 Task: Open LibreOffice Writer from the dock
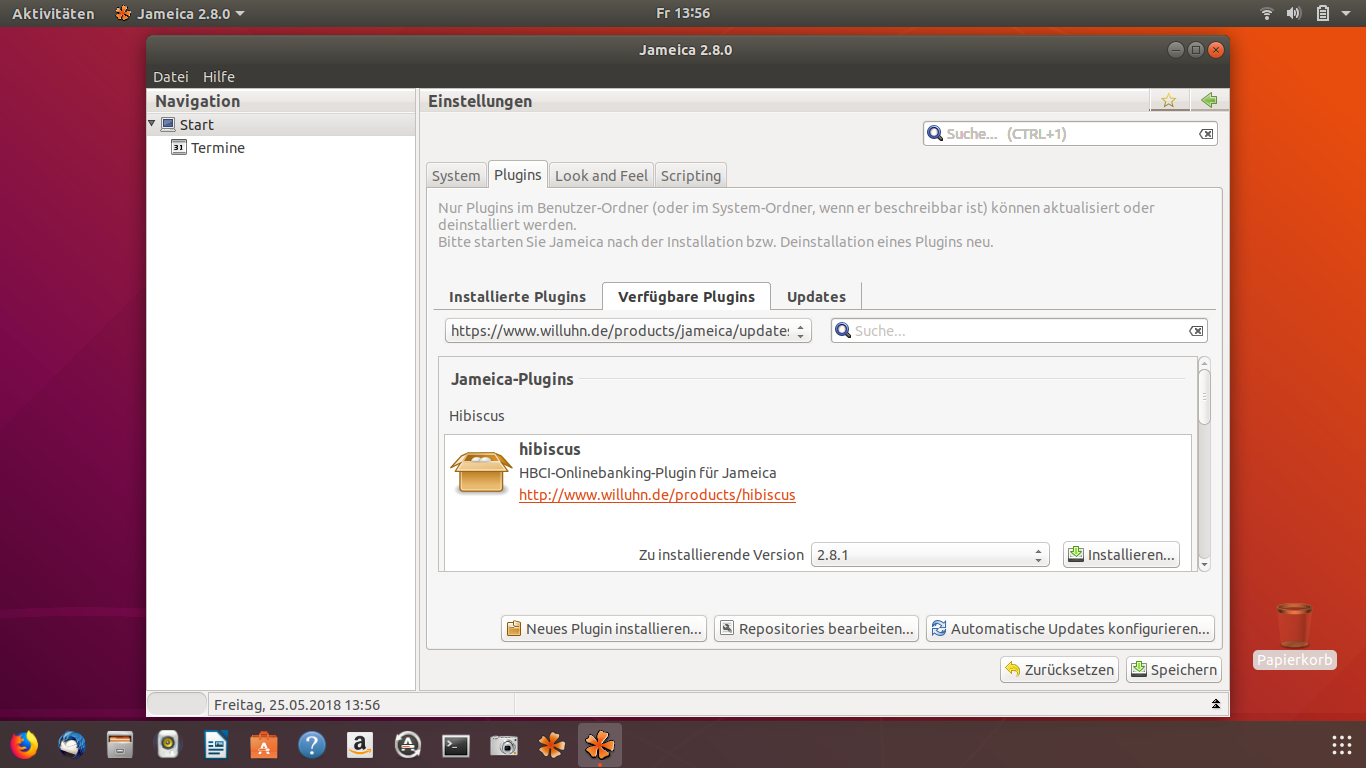(216, 745)
